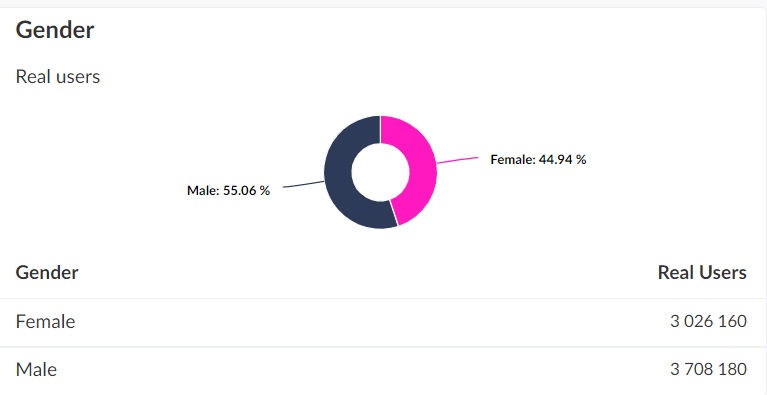This screenshot has height=395, width=767.
Task: Select the Female table row label
Action: click(x=45, y=322)
